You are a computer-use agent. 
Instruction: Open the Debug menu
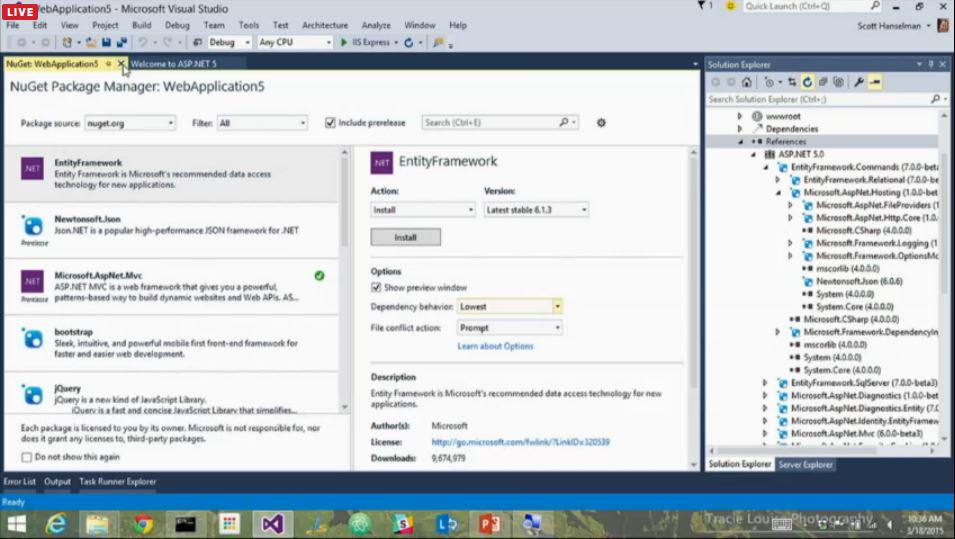click(x=177, y=25)
